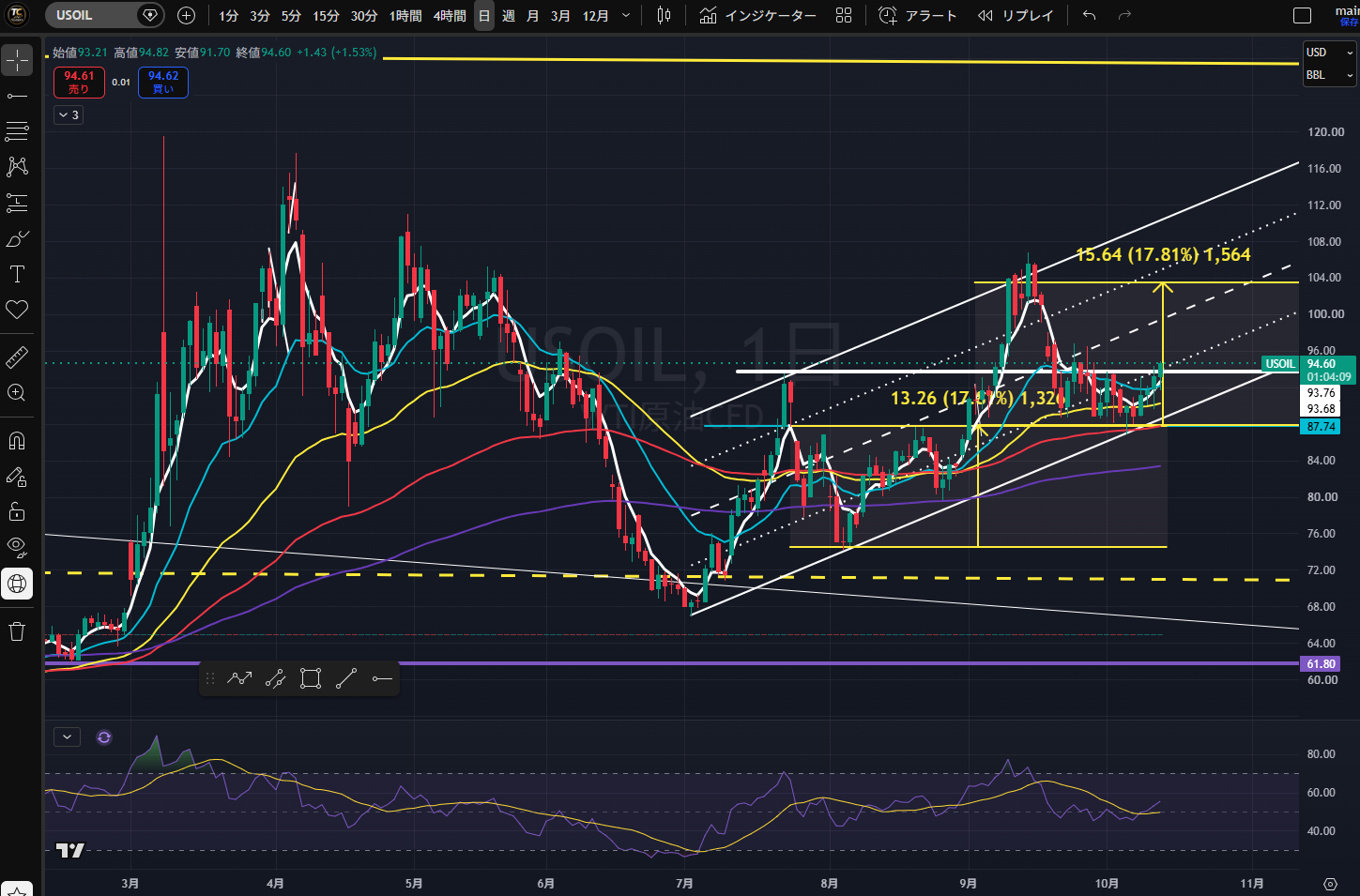Create an アラート alert
Image resolution: width=1360 pixels, height=896 pixels.
coord(918,15)
